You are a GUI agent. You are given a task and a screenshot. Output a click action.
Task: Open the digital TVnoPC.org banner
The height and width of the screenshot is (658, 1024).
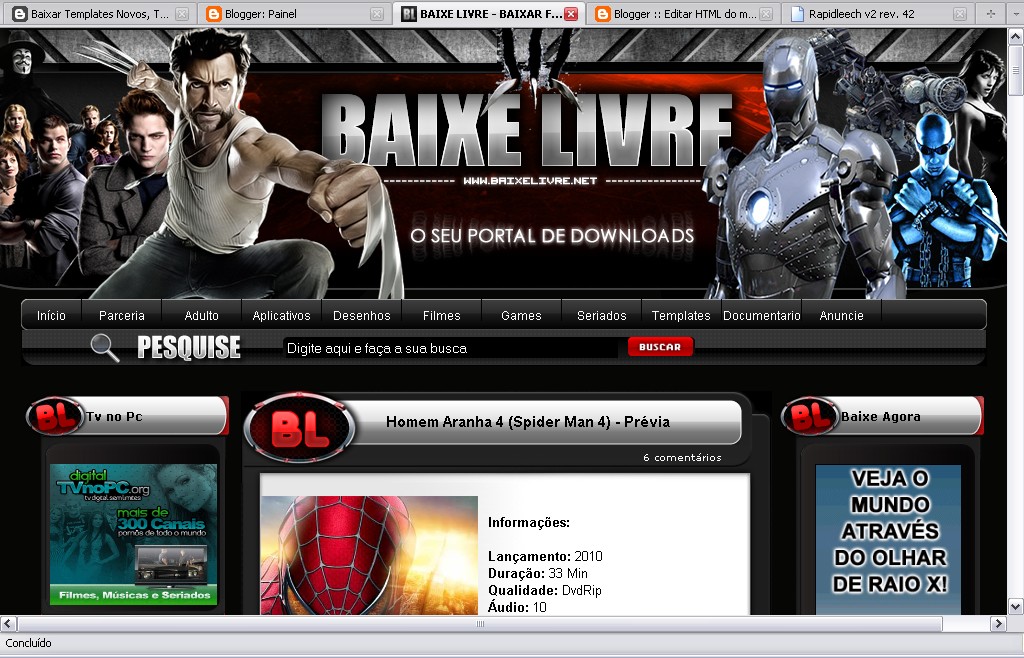(x=133, y=535)
